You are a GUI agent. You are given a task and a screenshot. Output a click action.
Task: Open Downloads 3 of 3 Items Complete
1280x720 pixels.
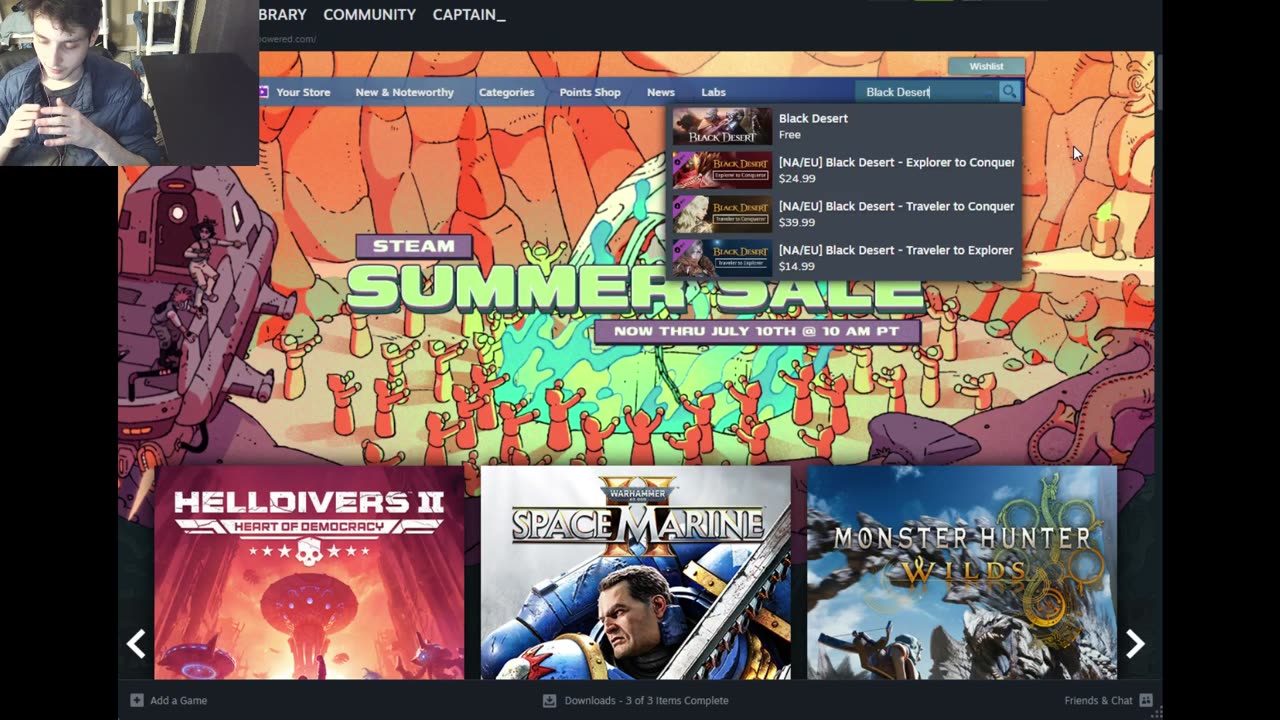coord(646,700)
